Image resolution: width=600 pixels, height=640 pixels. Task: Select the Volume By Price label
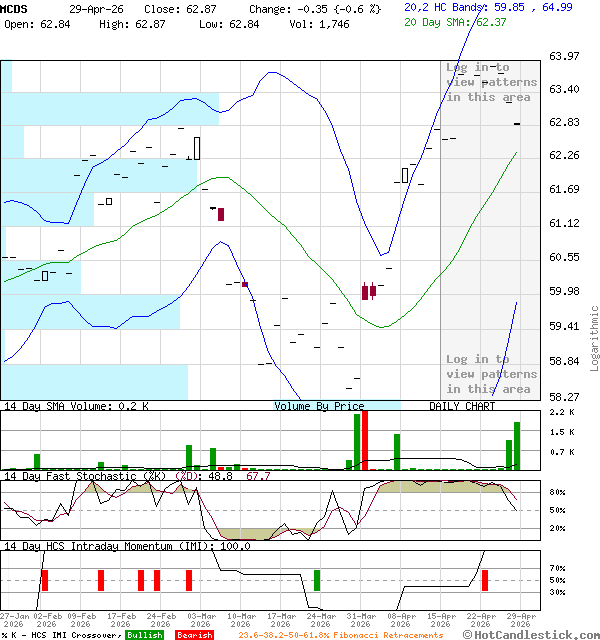tap(320, 406)
